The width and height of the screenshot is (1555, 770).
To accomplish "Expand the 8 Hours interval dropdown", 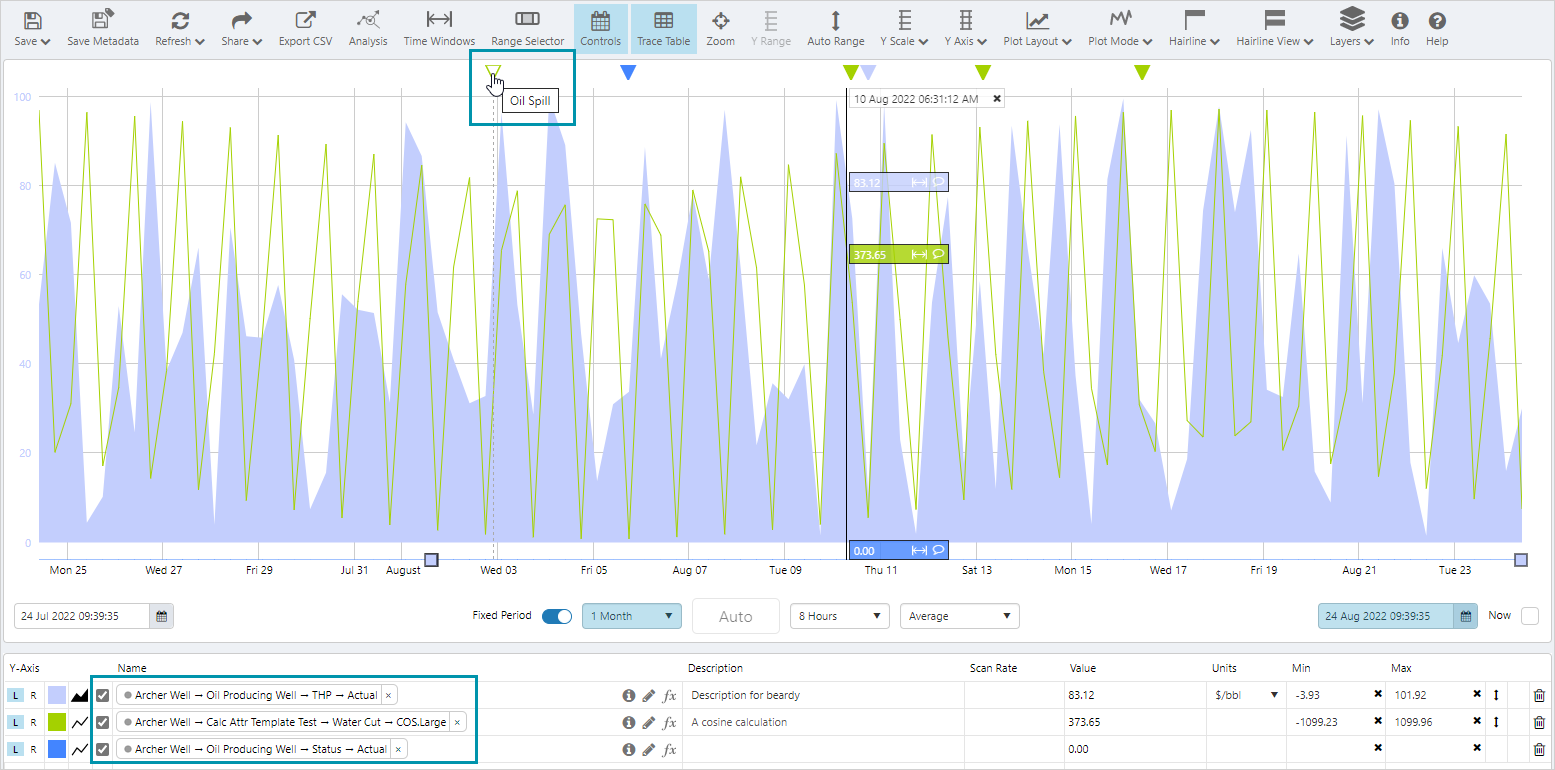I will click(x=839, y=616).
